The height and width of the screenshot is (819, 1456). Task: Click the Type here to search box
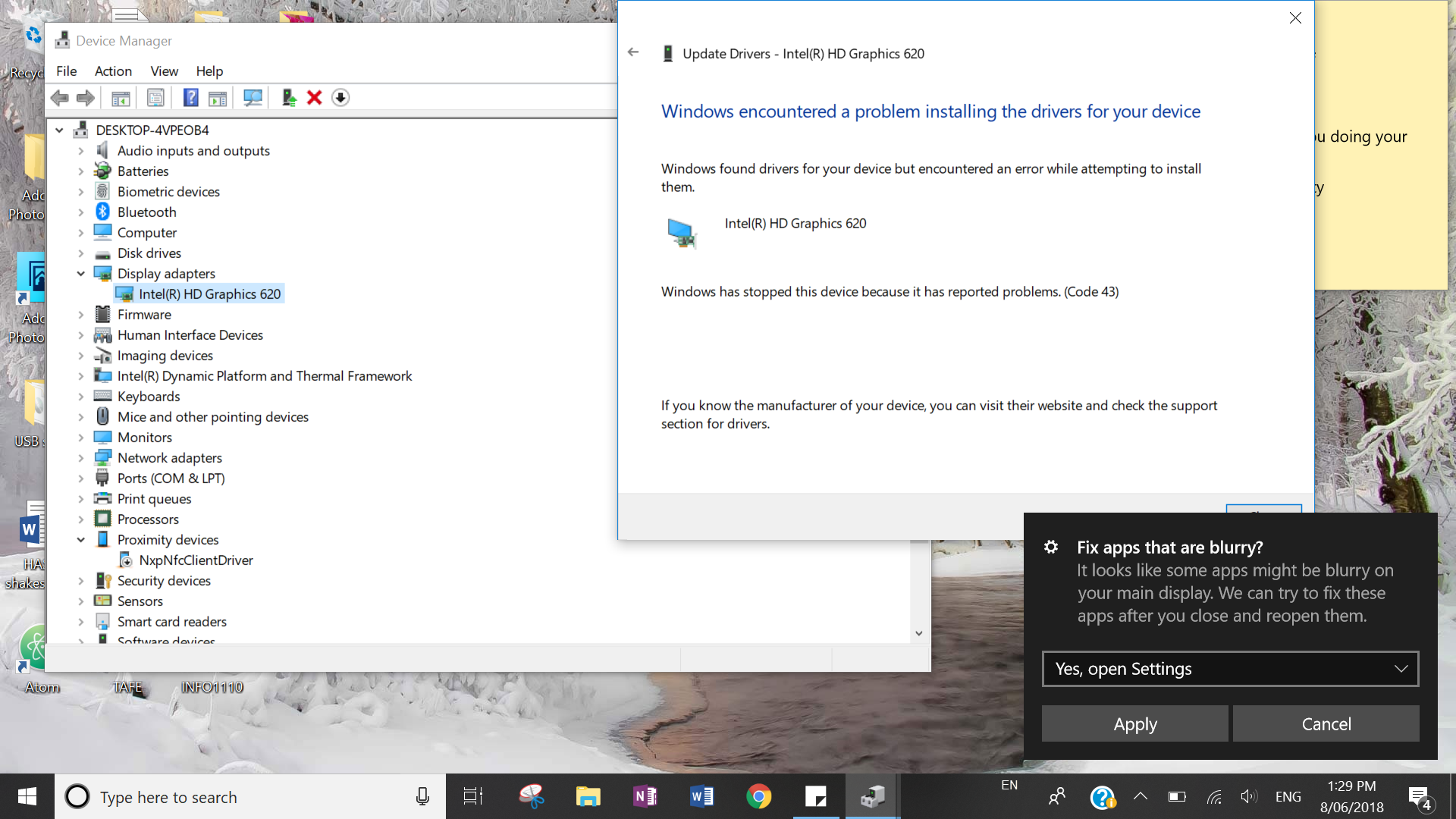click(x=250, y=796)
